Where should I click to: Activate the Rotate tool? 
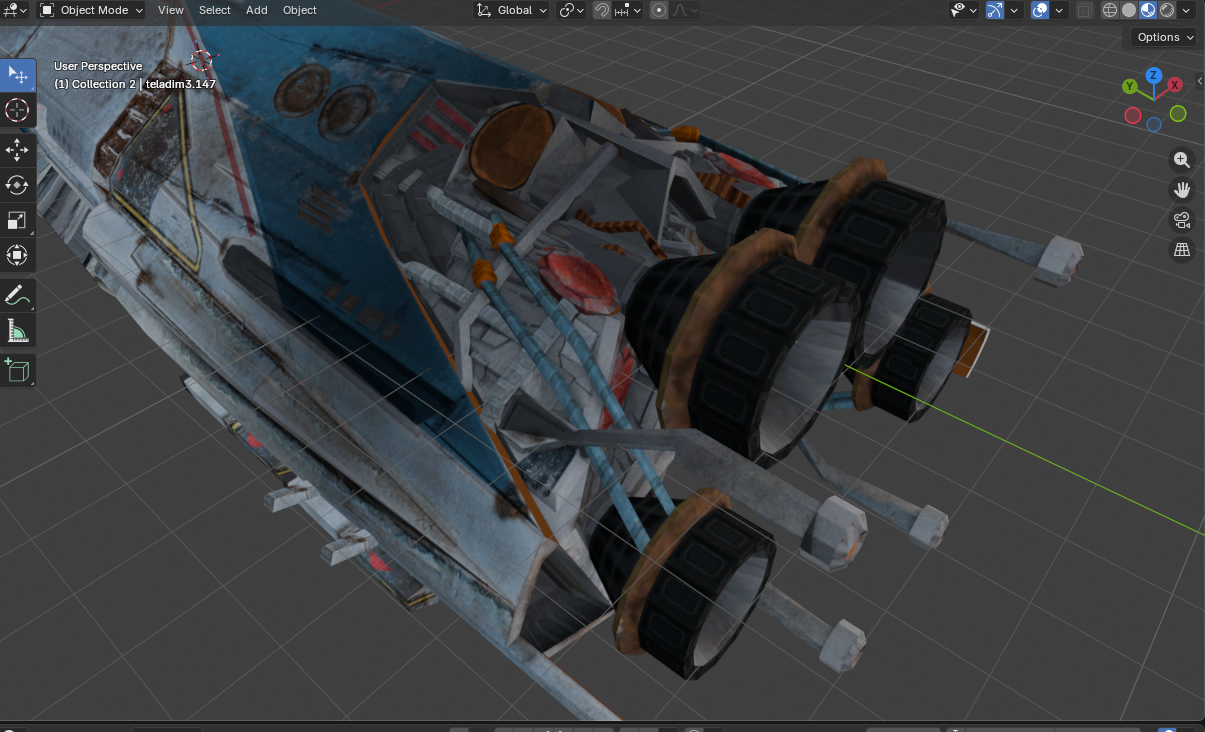pos(17,185)
